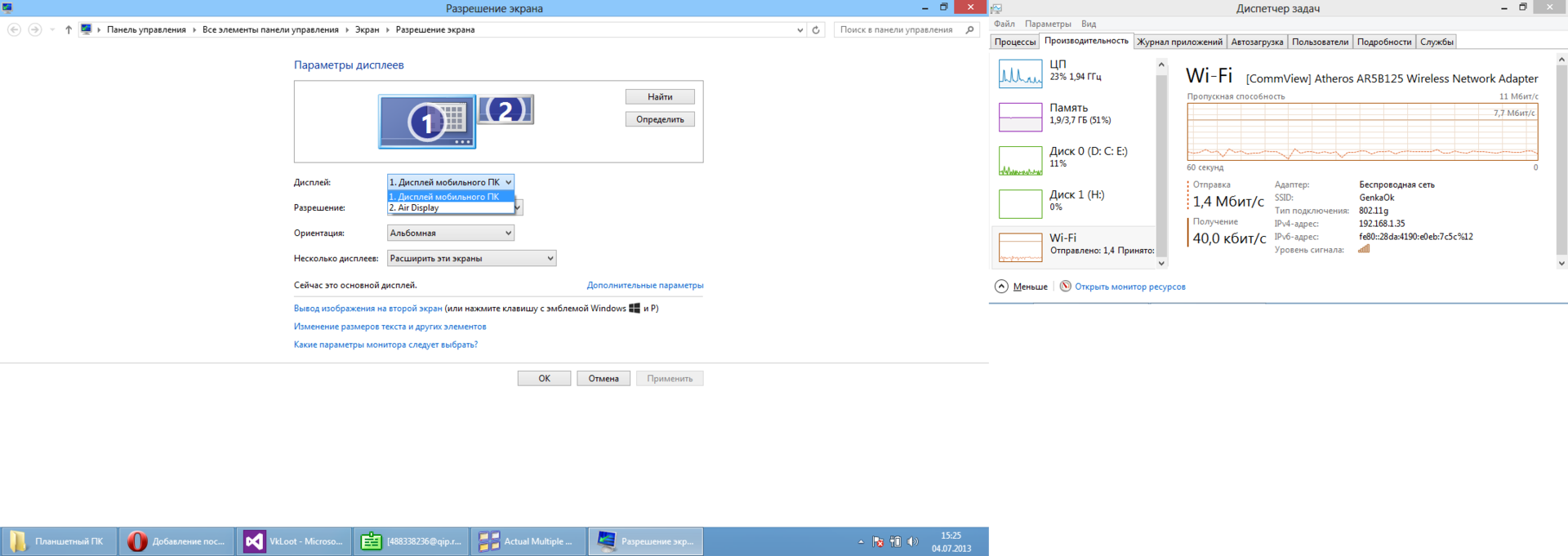Switch to the Пользователи tab
Image resolution: width=1568 pixels, height=556 pixels.
coord(1320,42)
